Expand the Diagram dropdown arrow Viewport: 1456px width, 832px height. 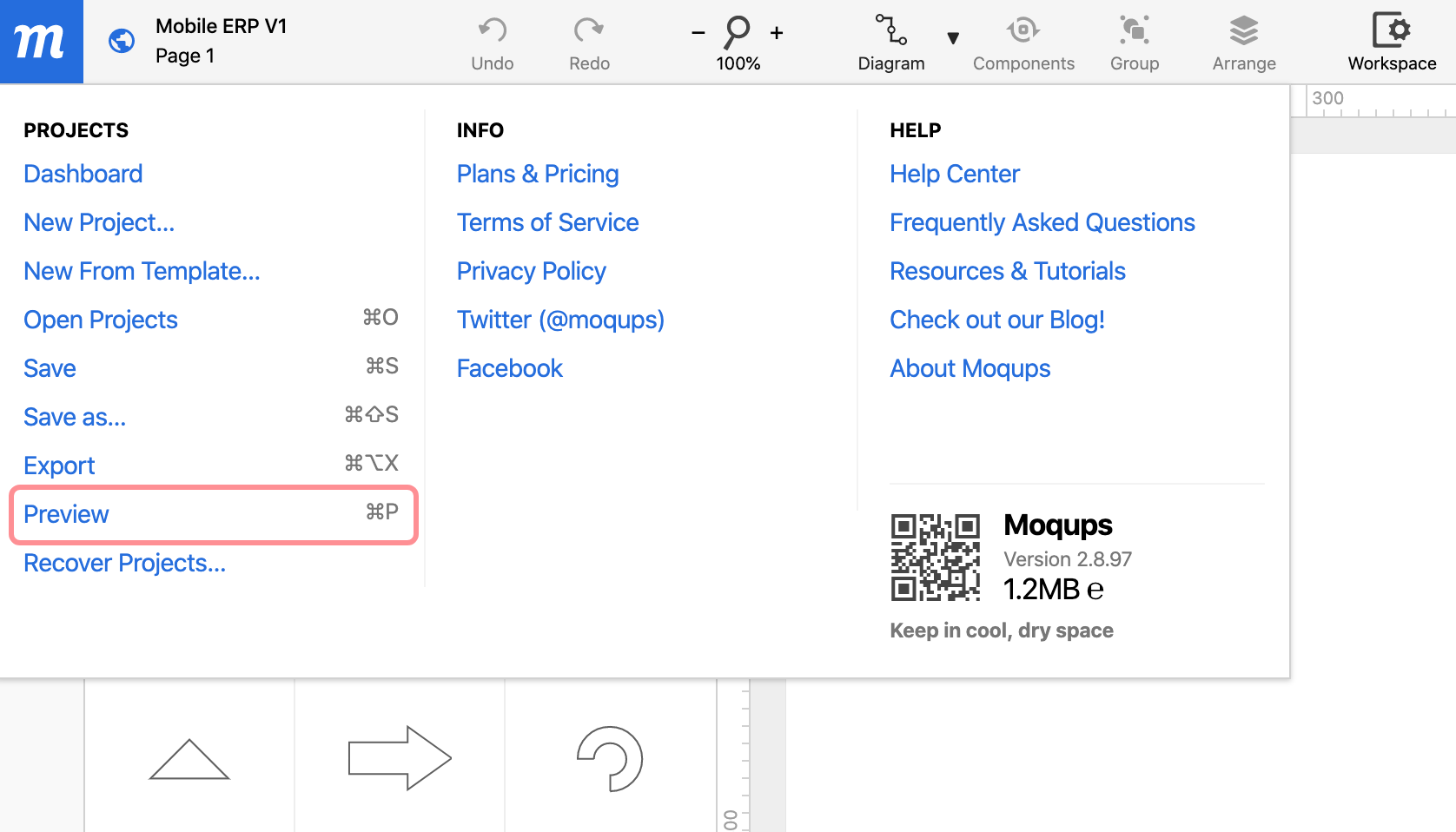point(953,38)
